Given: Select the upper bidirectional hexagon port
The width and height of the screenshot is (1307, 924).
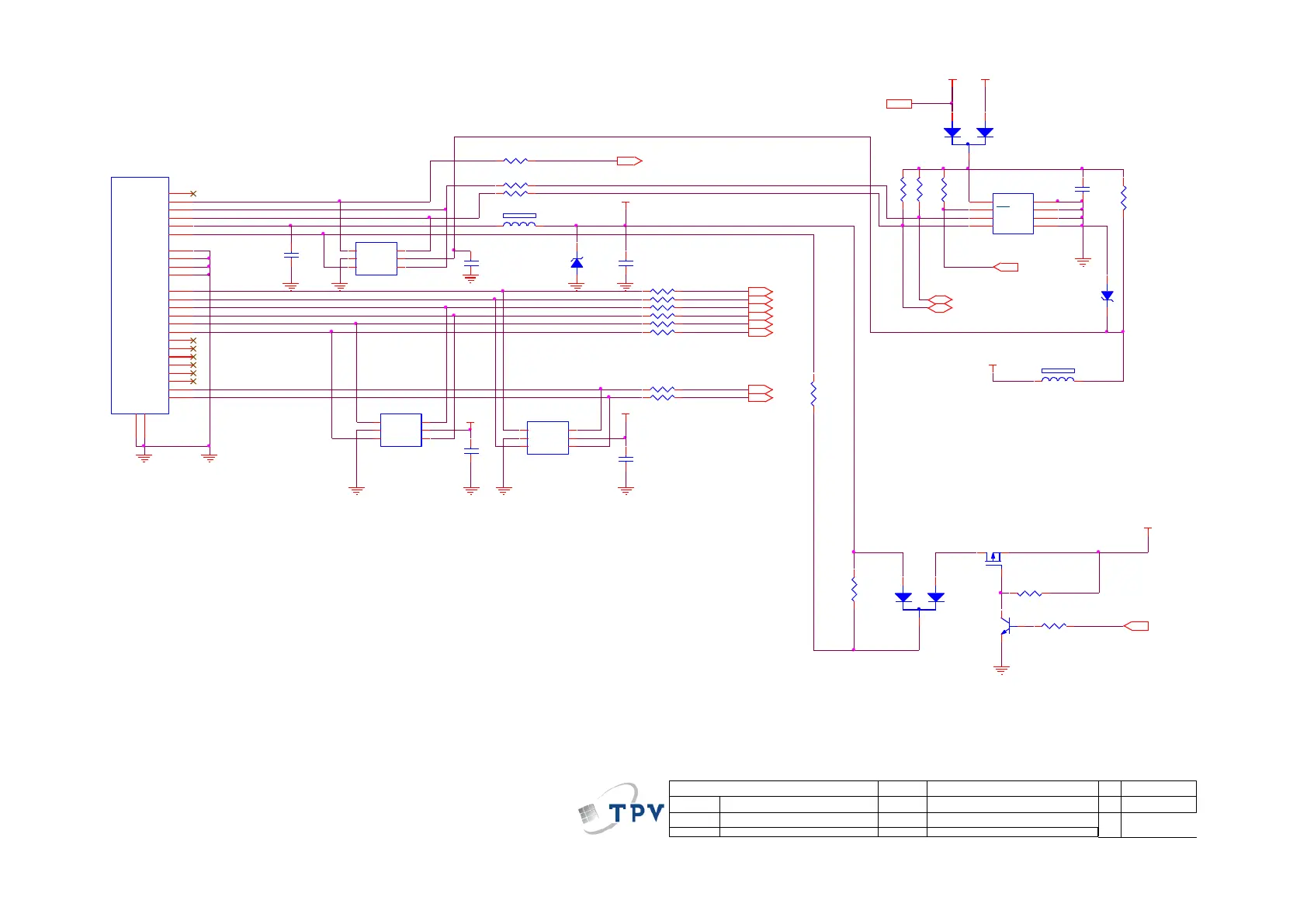Looking at the screenshot, I should (x=940, y=299).
